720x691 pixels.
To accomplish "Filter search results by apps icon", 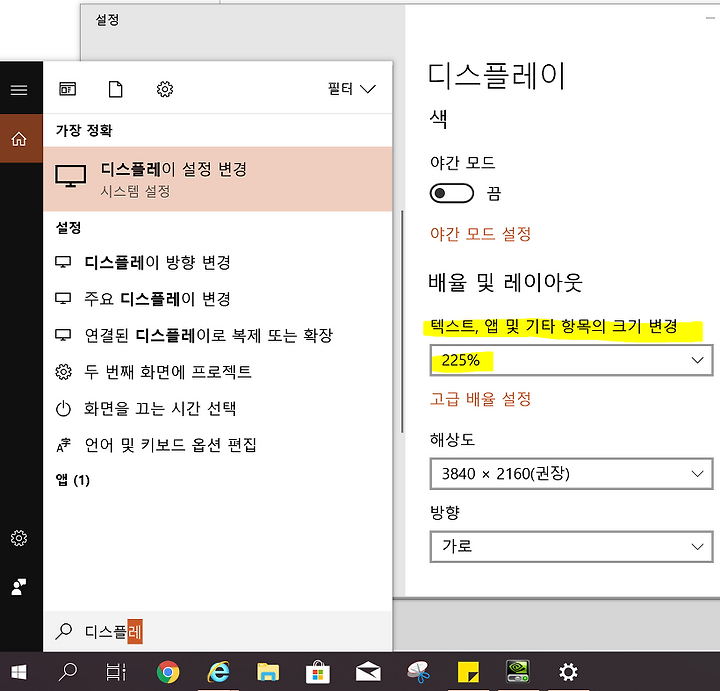I will point(68,89).
